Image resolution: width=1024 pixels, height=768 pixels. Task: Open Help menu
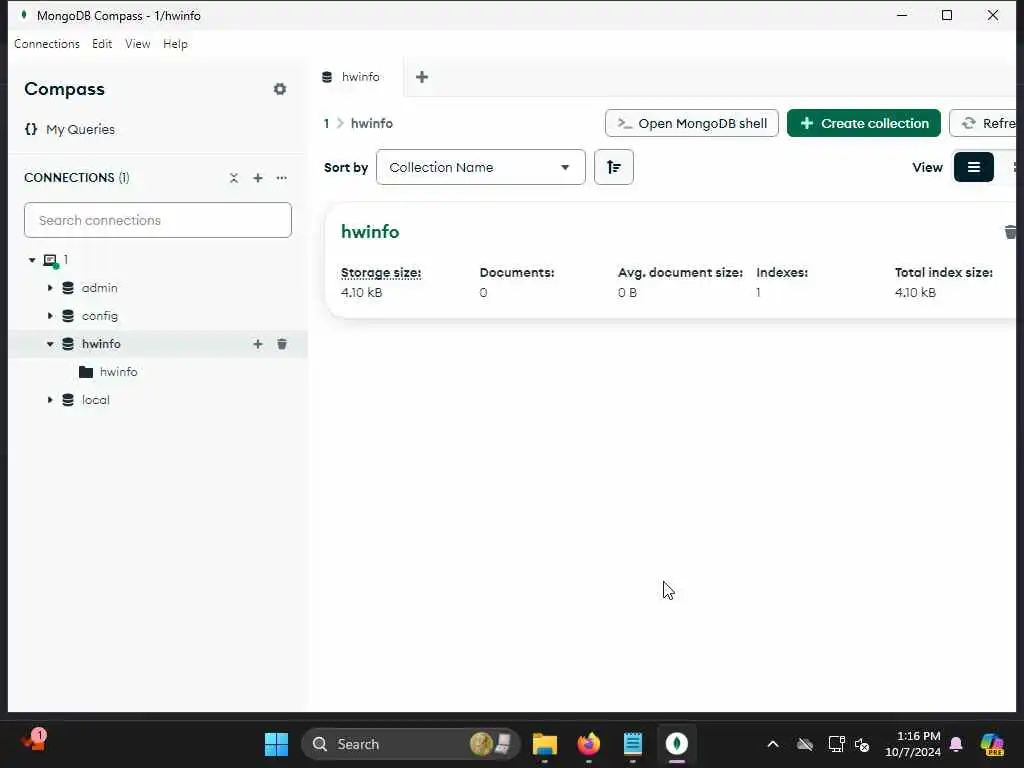click(x=175, y=44)
